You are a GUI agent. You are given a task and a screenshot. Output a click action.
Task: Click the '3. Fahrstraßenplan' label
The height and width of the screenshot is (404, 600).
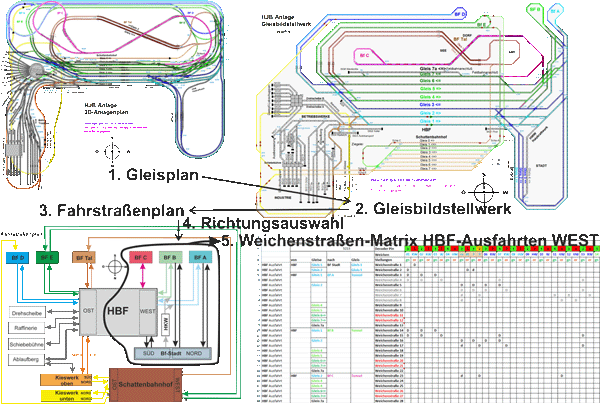click(x=113, y=211)
